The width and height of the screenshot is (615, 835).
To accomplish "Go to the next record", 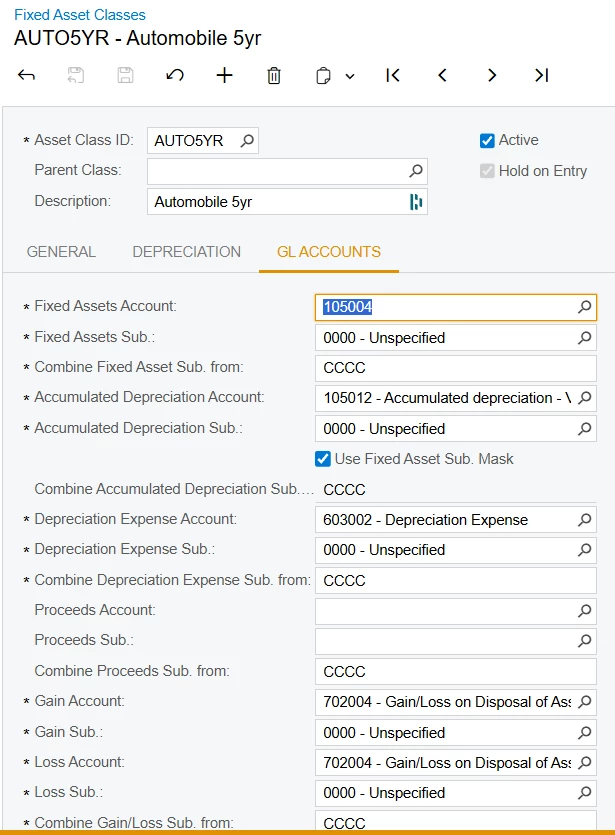I will tap(492, 75).
